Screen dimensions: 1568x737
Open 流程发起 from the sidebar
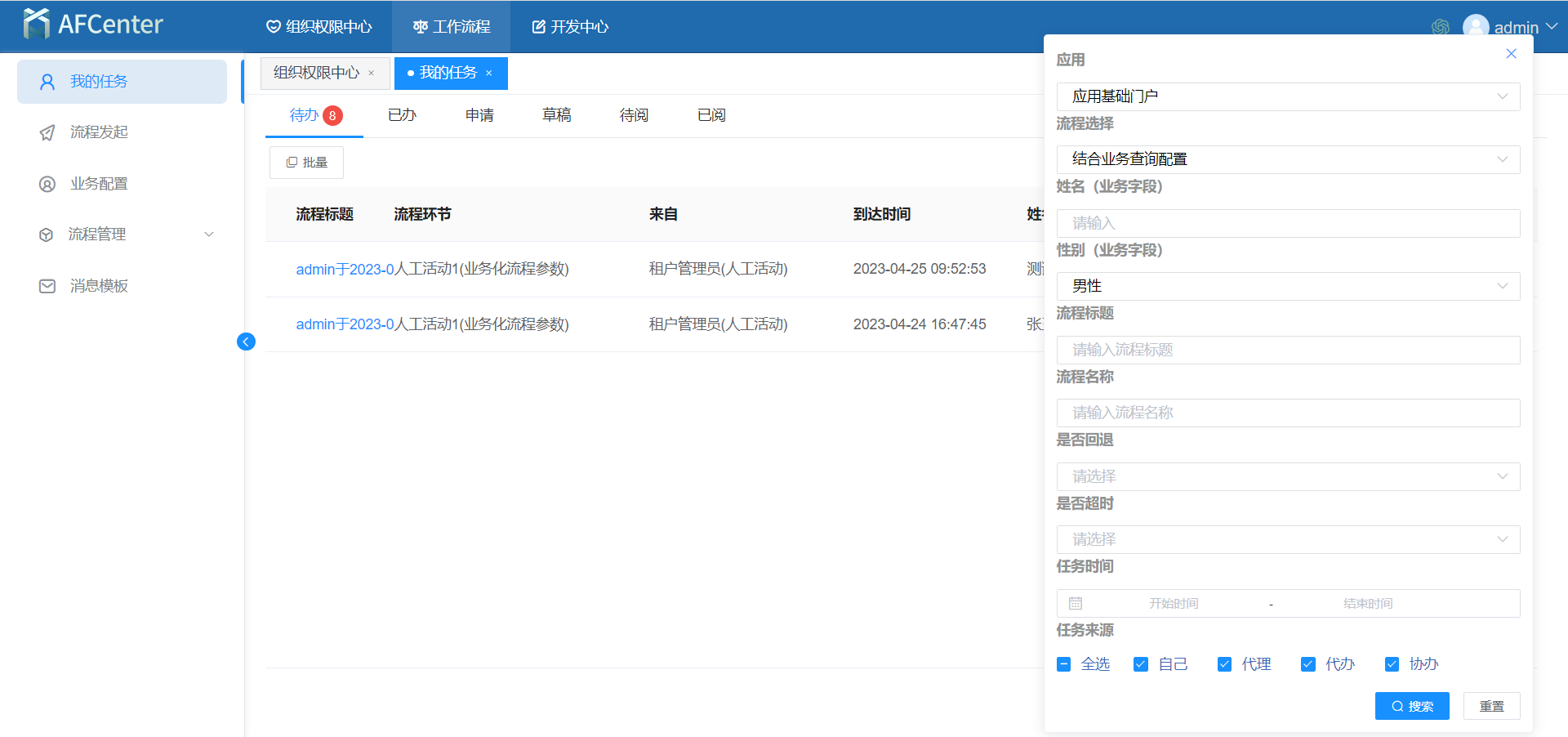99,132
